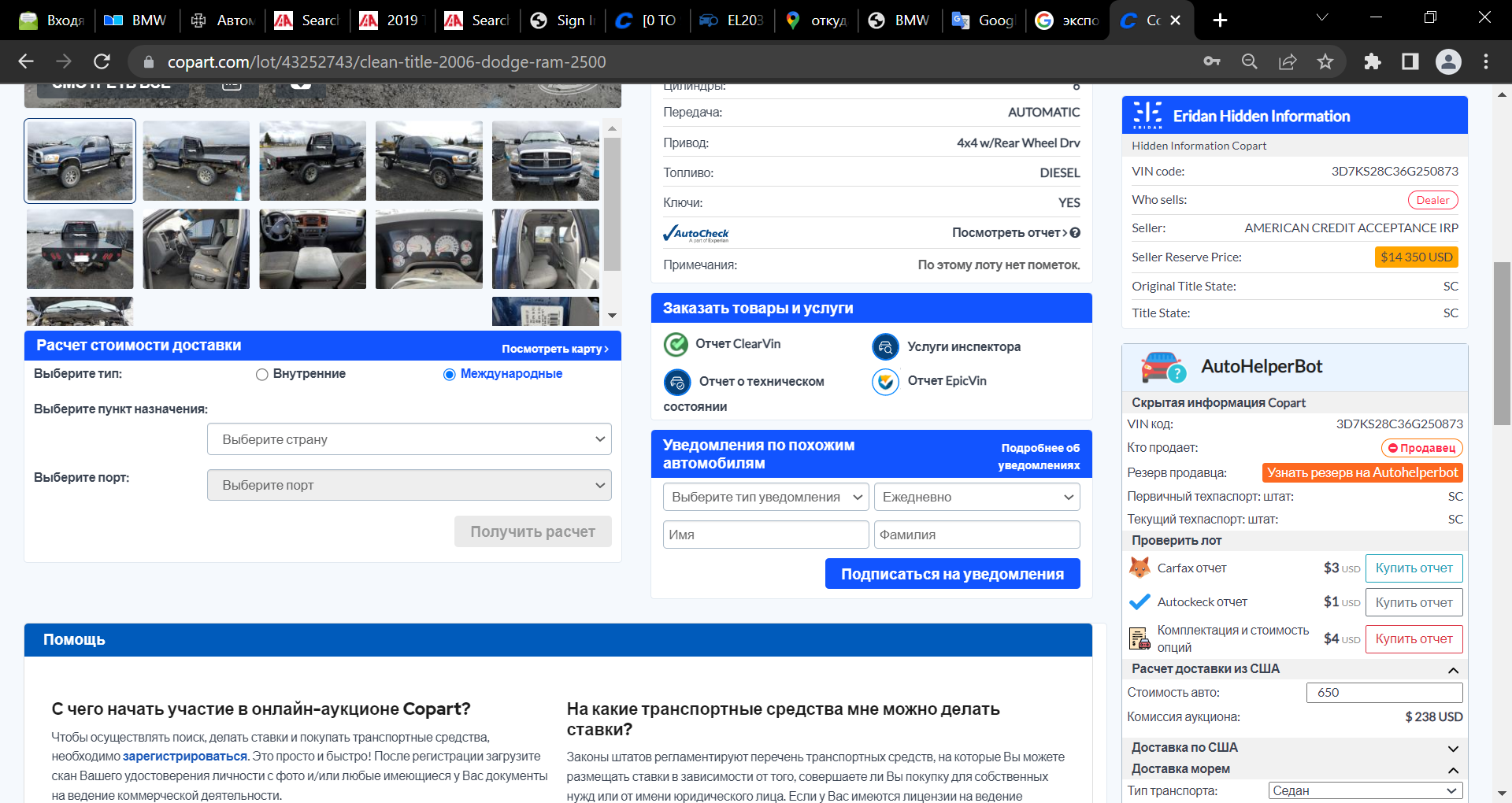1512x803 pixels.
Task: Click the AutoCheck logo
Action: pos(696,233)
